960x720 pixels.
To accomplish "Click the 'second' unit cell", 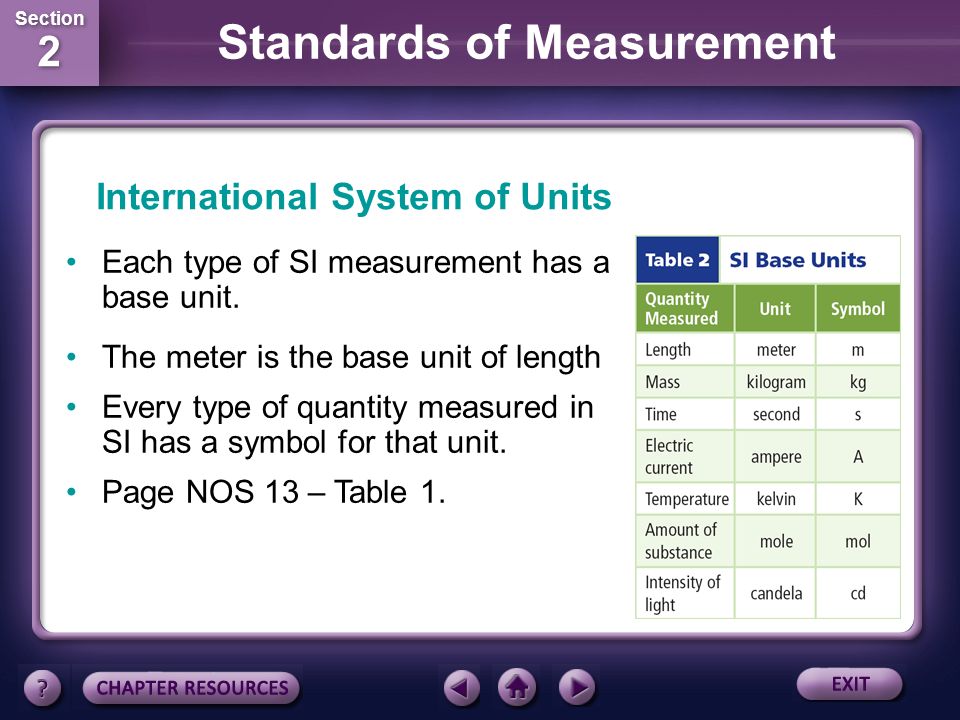I will click(x=776, y=414).
